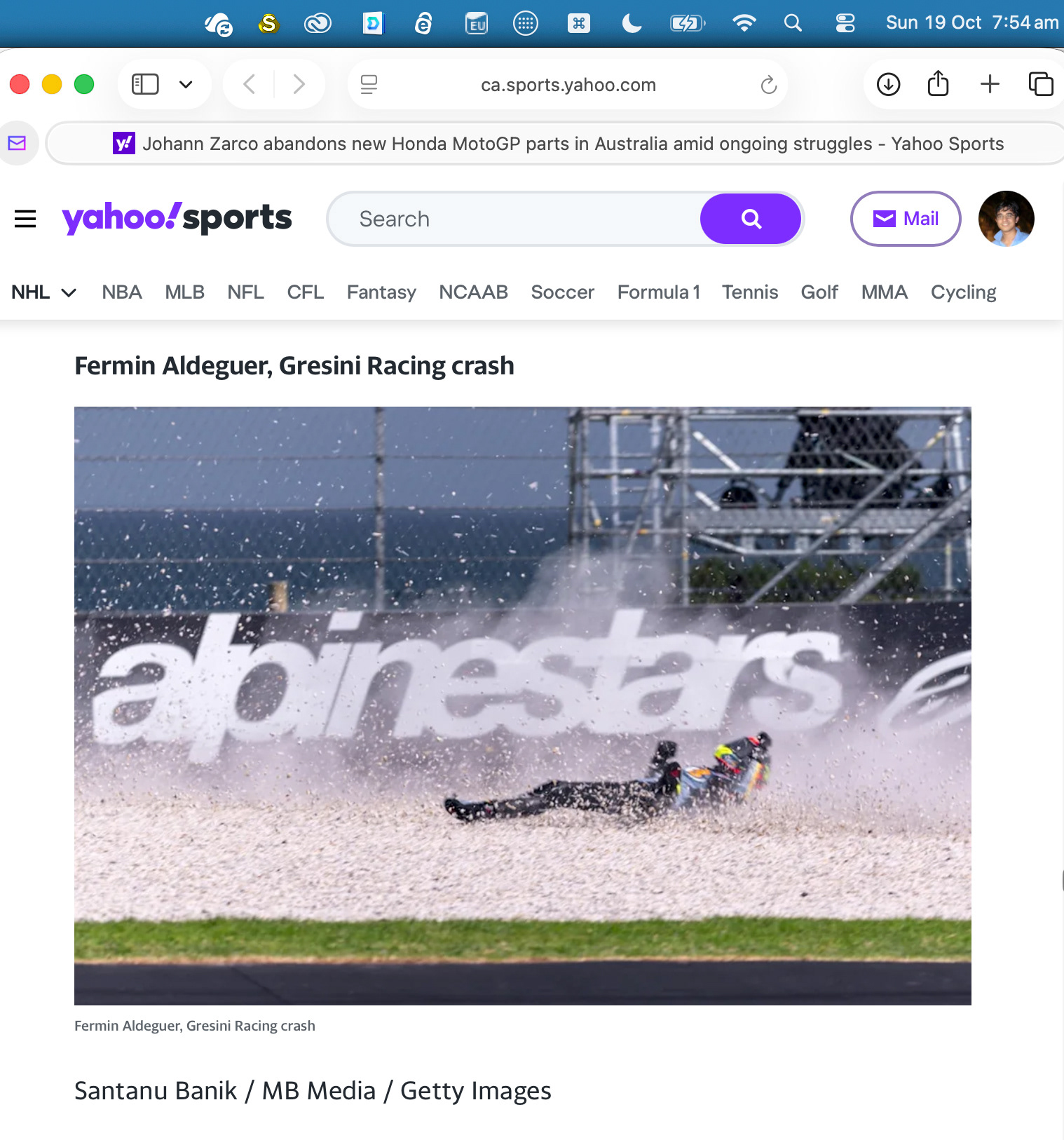This screenshot has height=1140, width=1064.
Task: Open the Golf section
Action: (x=819, y=292)
